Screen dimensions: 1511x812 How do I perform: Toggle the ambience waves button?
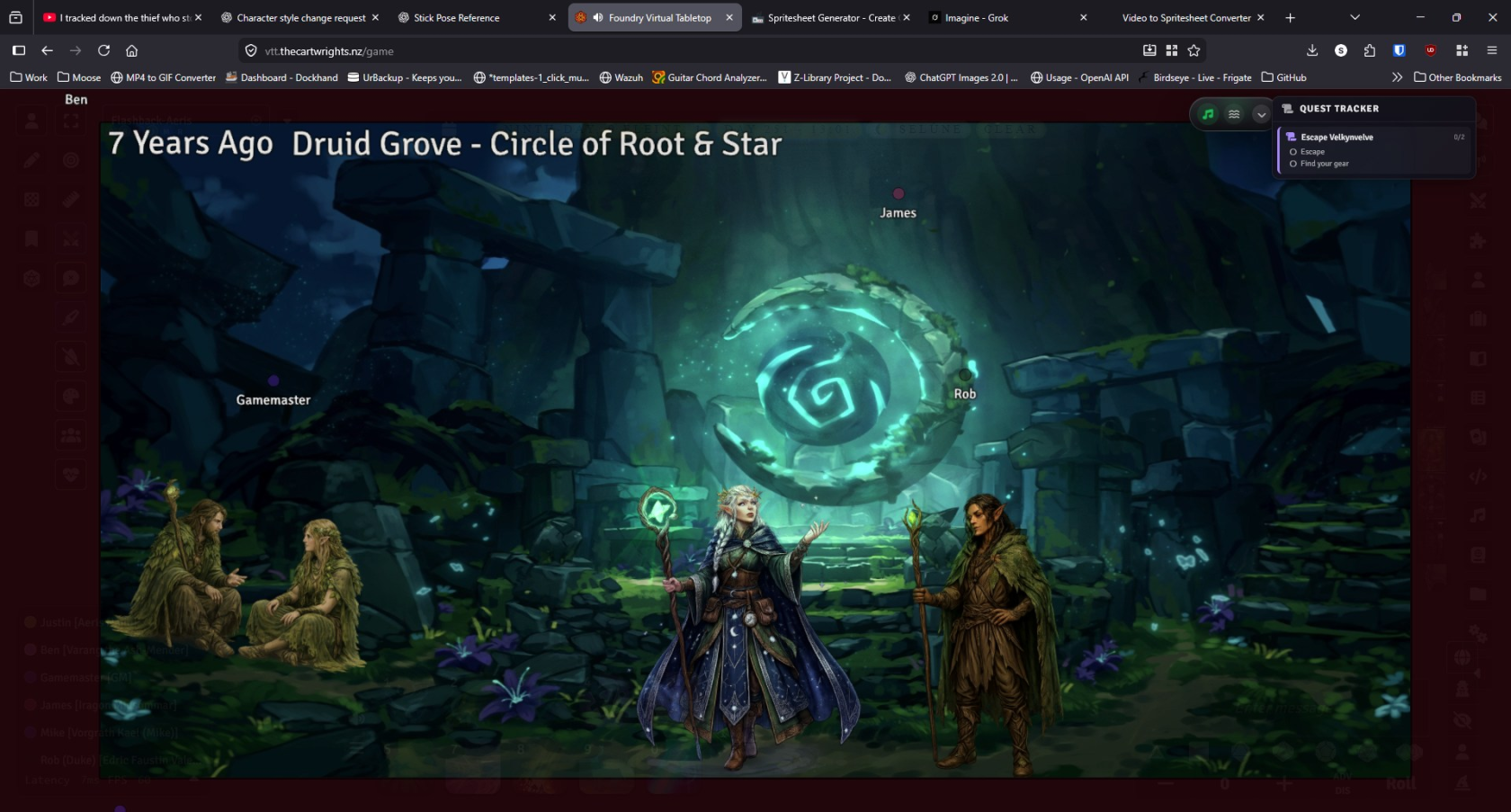point(1234,114)
